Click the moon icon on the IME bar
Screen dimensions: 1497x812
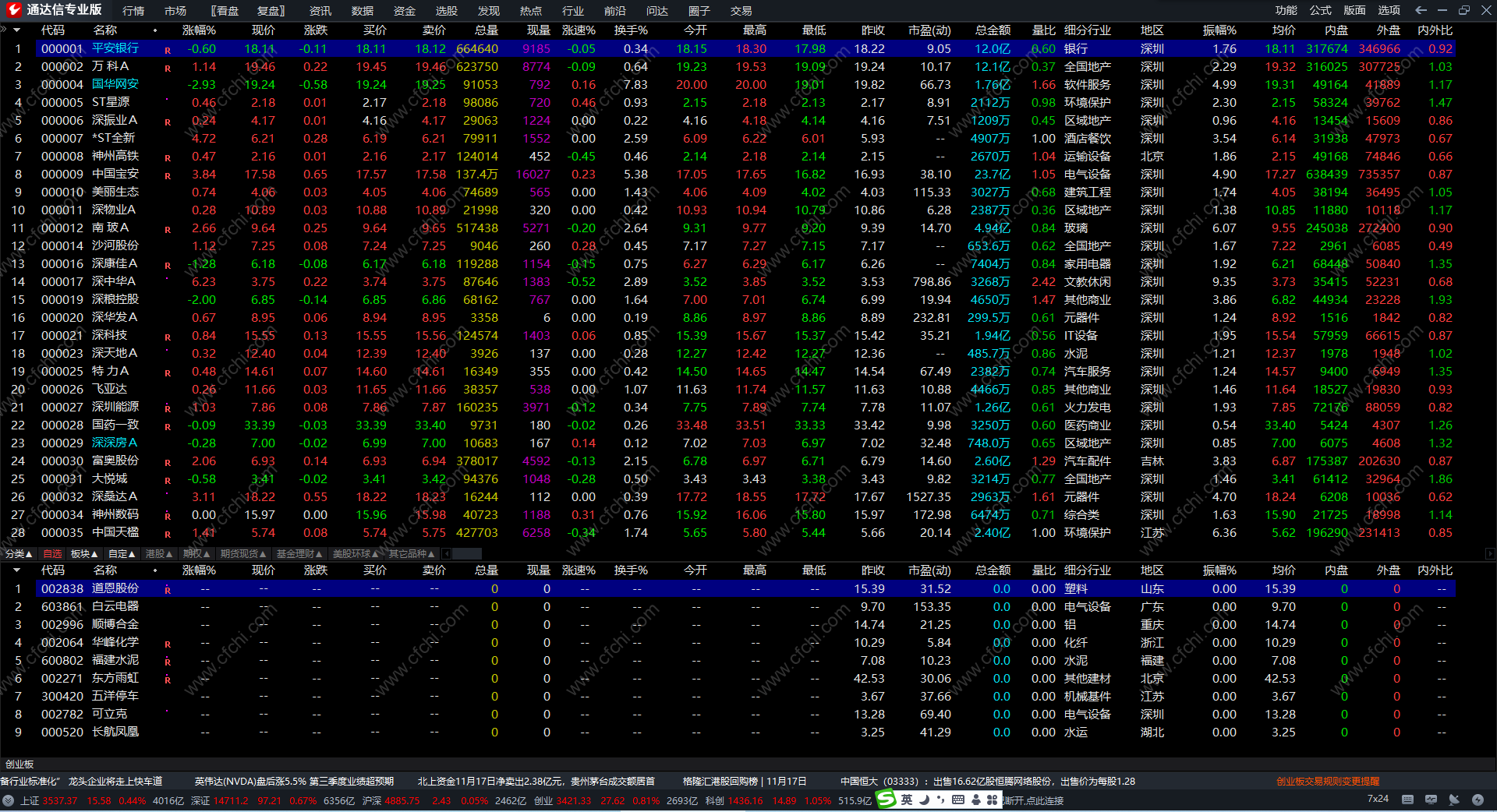click(924, 800)
